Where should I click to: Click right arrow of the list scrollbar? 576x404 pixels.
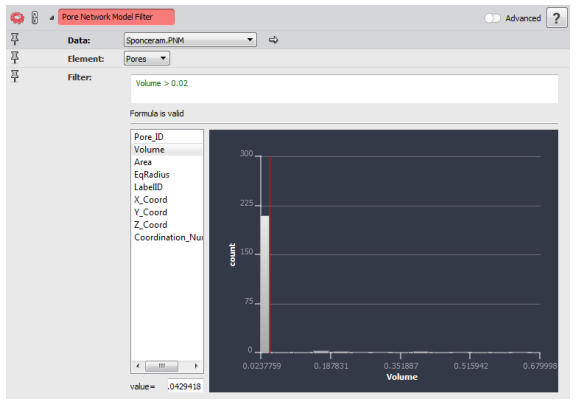coord(196,366)
